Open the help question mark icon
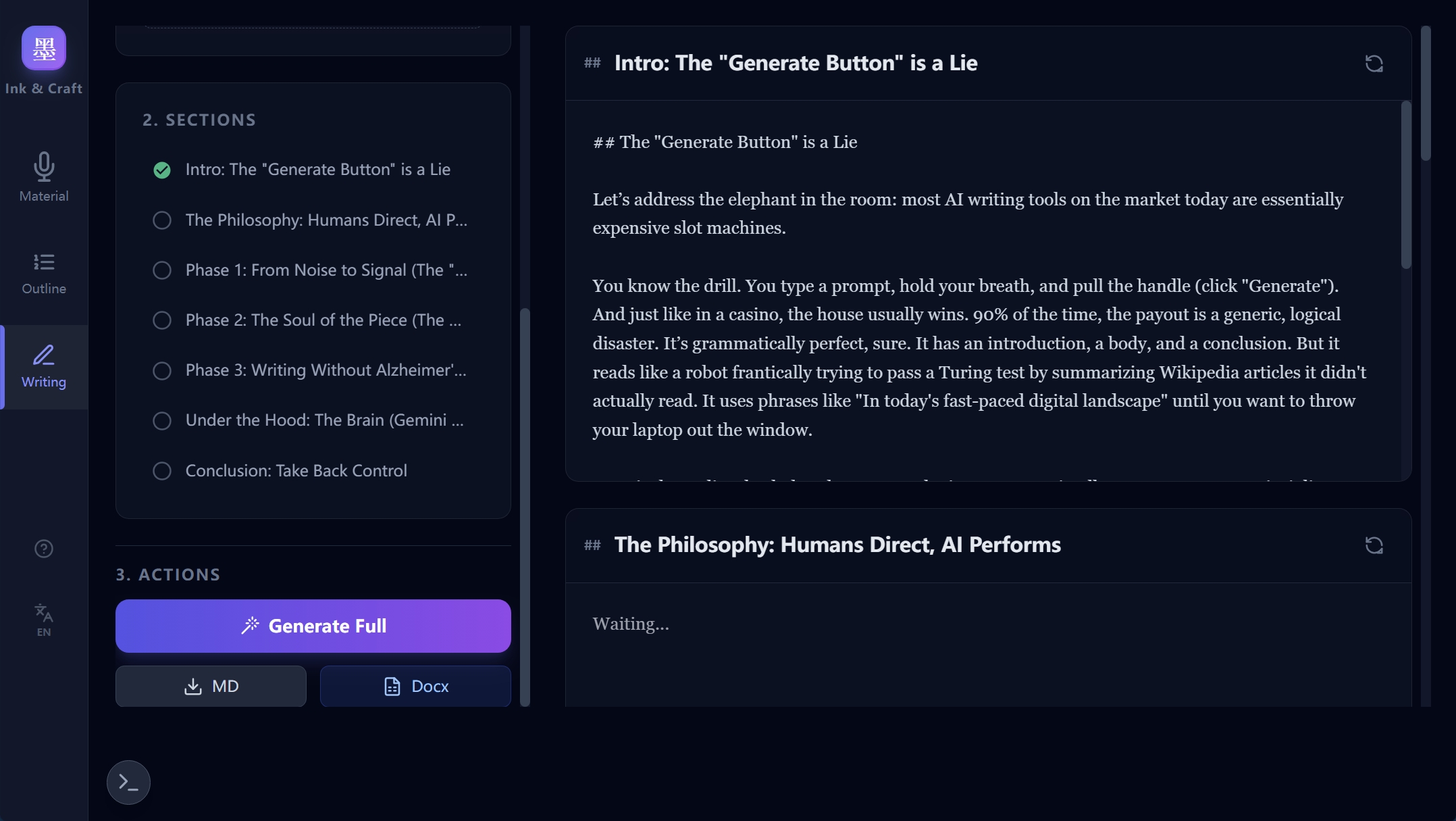 pos(44,549)
